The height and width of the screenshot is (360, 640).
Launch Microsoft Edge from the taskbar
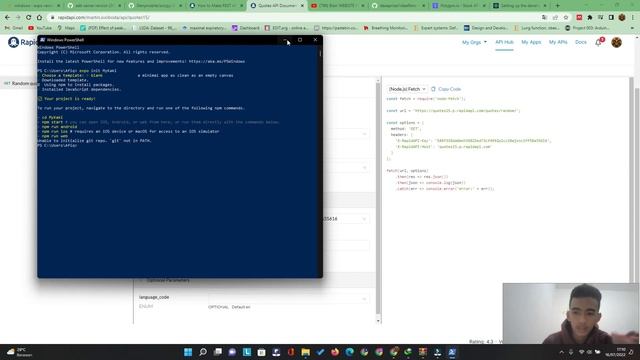[349, 352]
